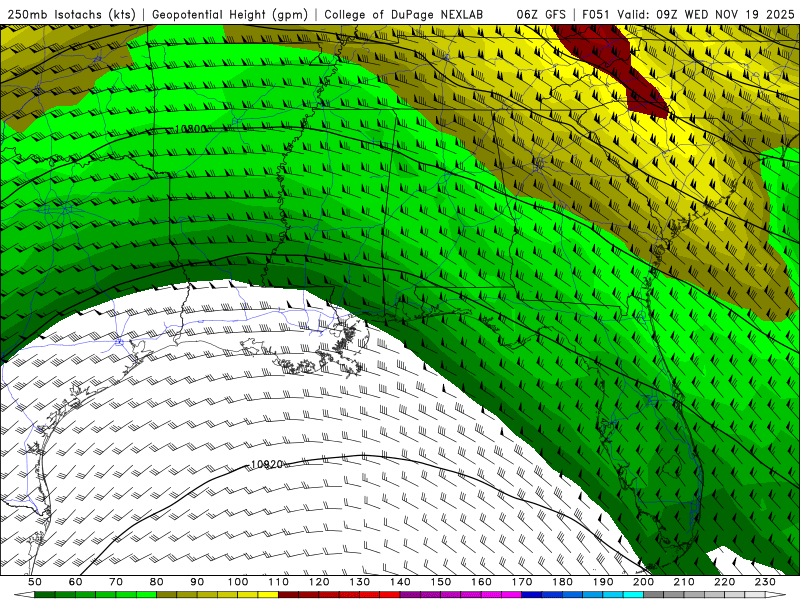Click the 10920 height contour label
Viewport: 800px width, 600px height.
coord(267,464)
